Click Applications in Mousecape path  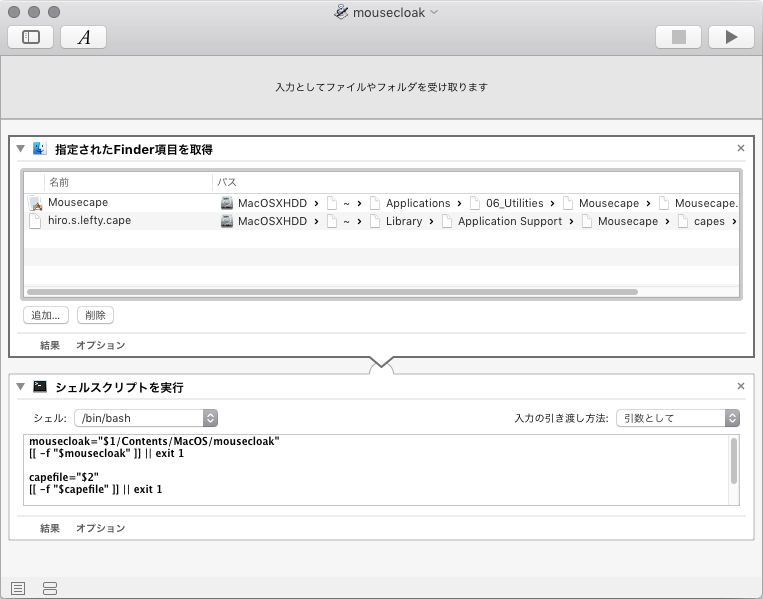point(418,203)
